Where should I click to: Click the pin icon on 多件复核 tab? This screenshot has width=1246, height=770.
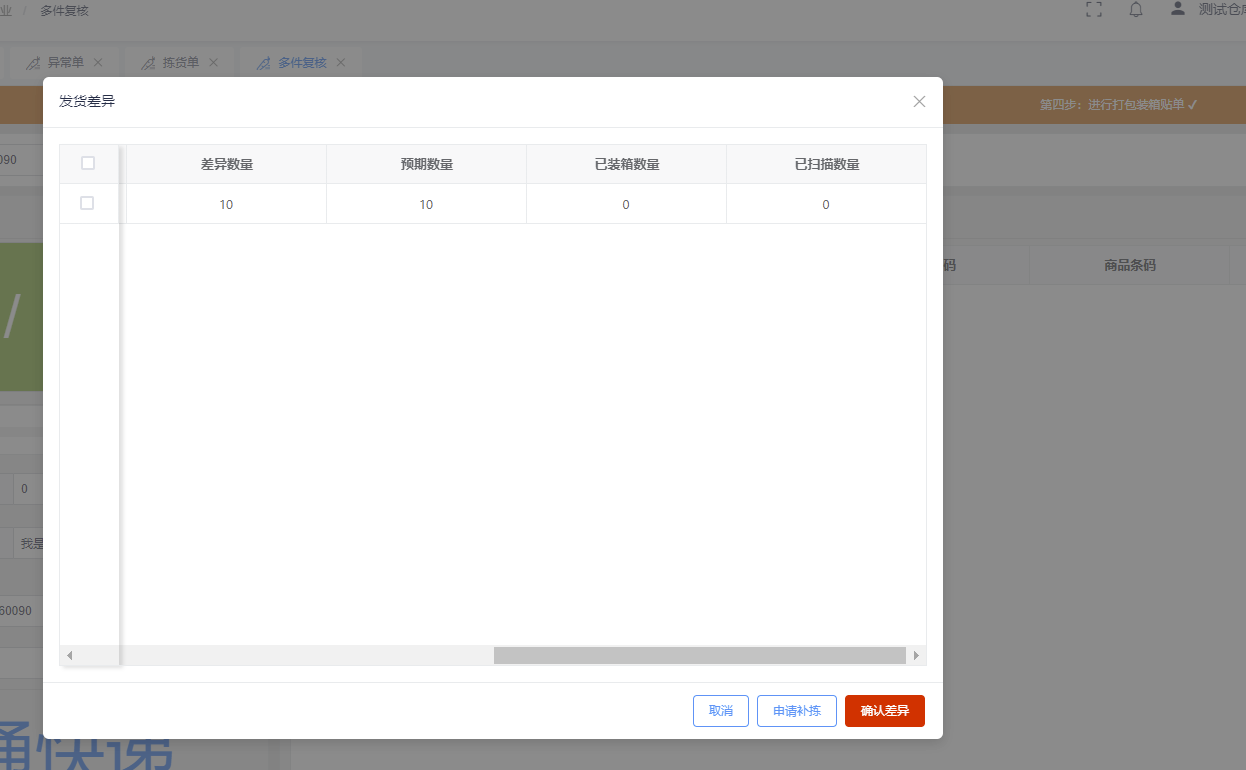pyautogui.click(x=264, y=63)
